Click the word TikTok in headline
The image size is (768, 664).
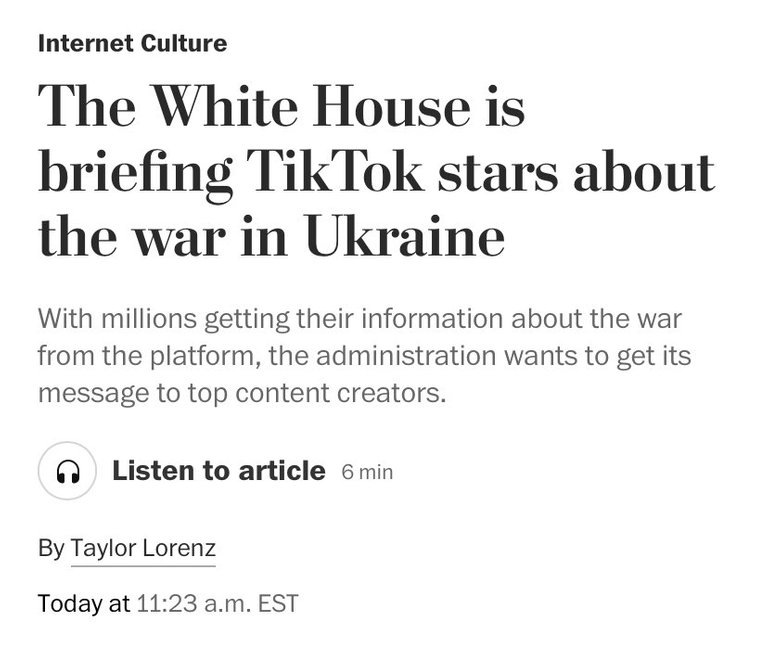tap(335, 172)
